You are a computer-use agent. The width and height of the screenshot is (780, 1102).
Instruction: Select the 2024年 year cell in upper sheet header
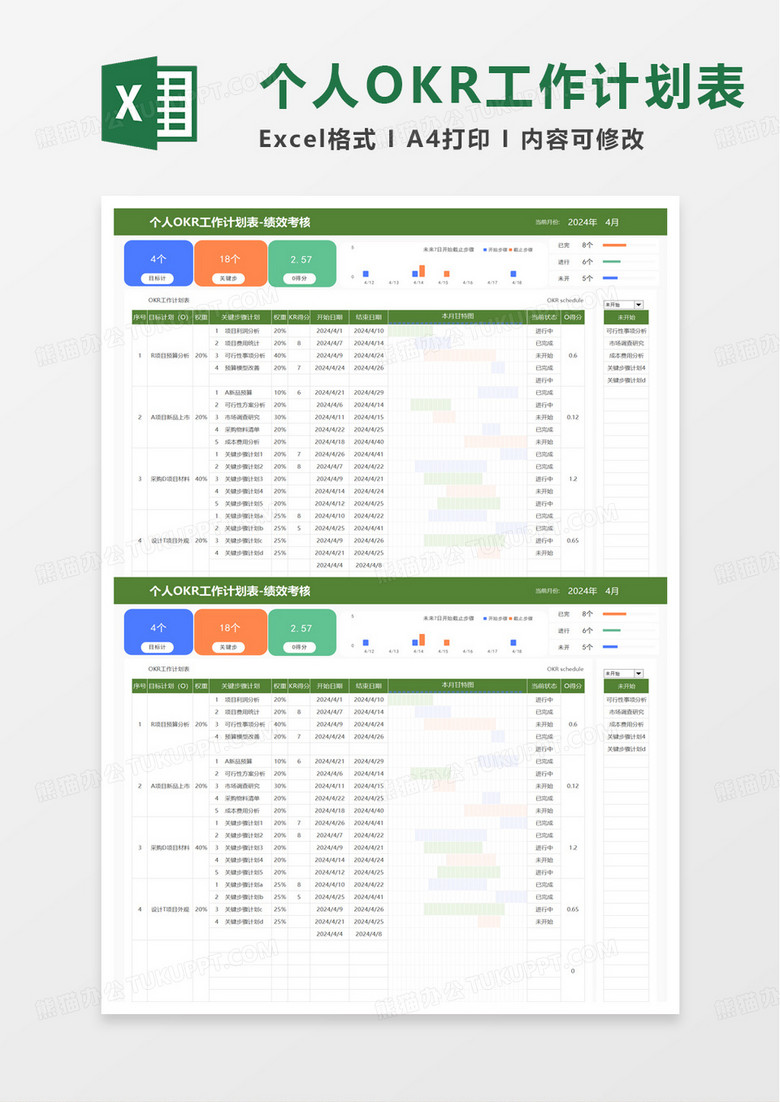[581, 222]
